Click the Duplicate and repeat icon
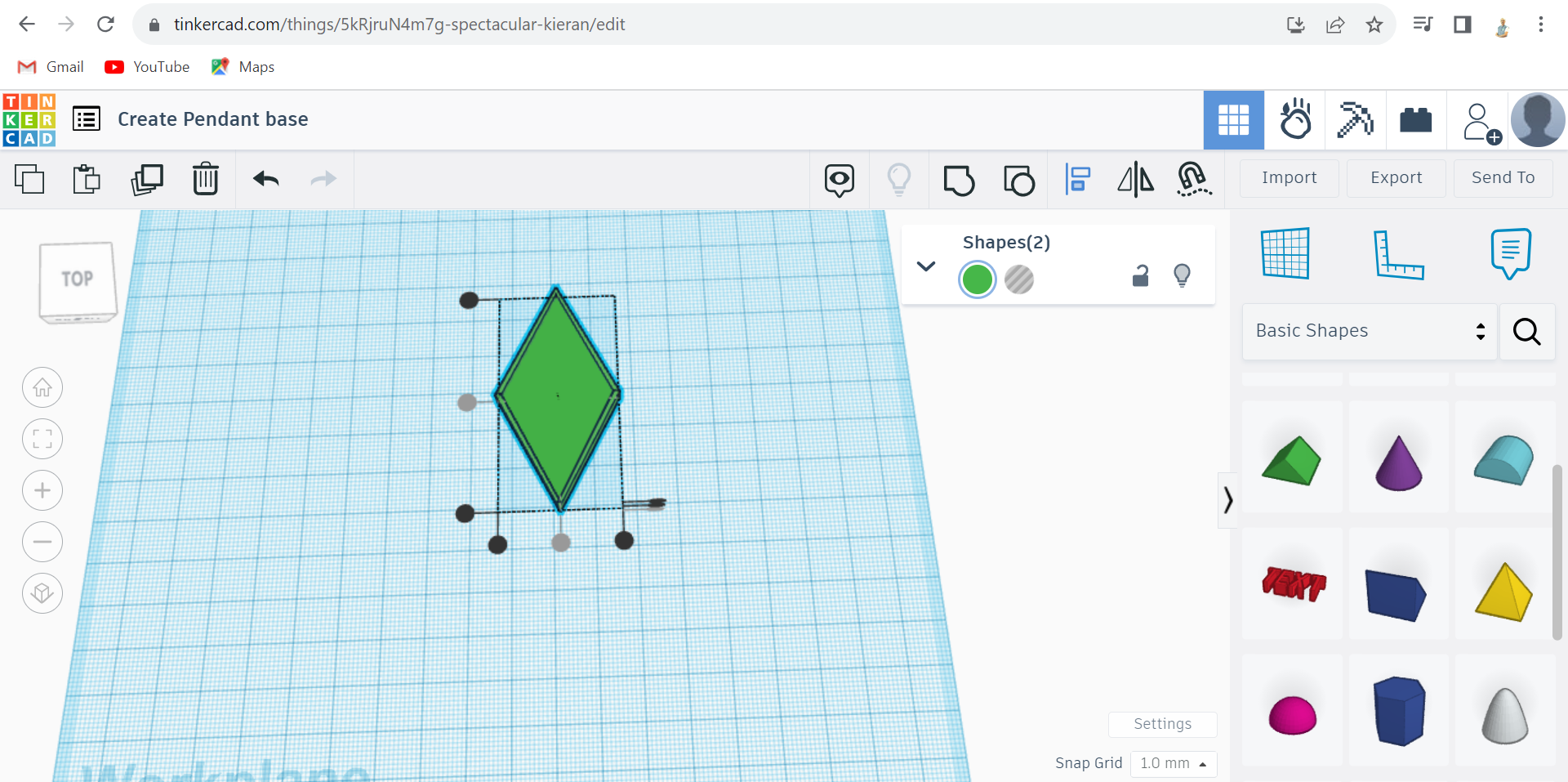This screenshot has height=782, width=1568. pyautogui.click(x=147, y=179)
